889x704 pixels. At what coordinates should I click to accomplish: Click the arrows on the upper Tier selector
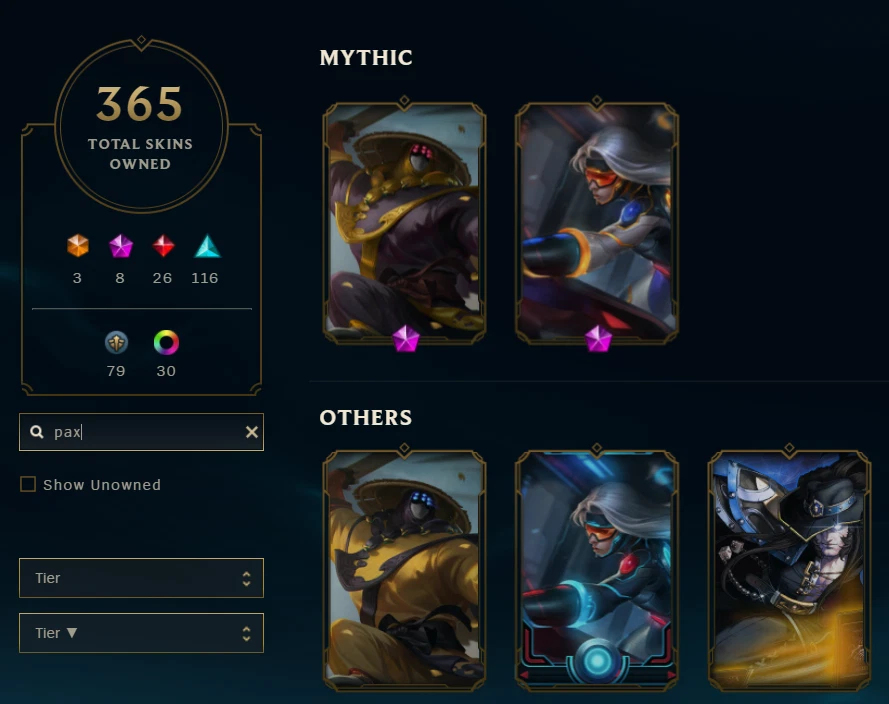click(x=246, y=578)
